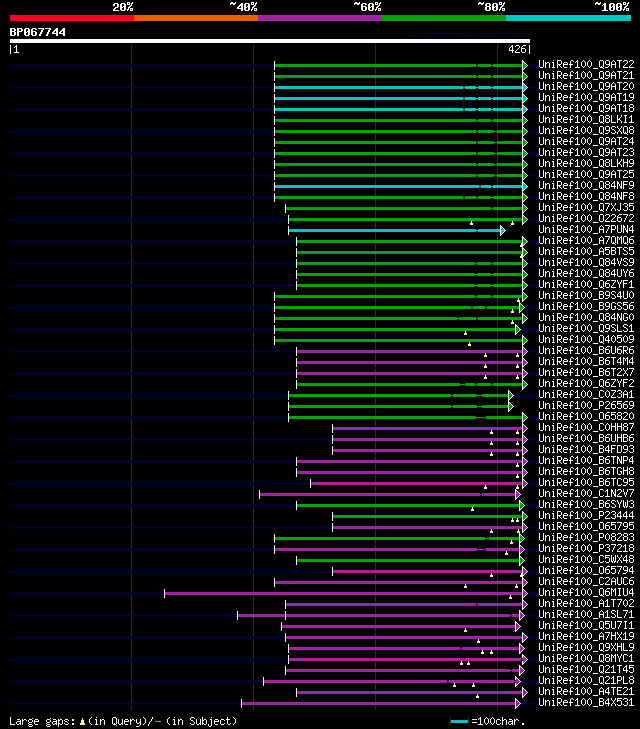This screenshot has height=729, width=640.
Task: Click the UniRef100_A7QMQ6 label
Action: 586,240
